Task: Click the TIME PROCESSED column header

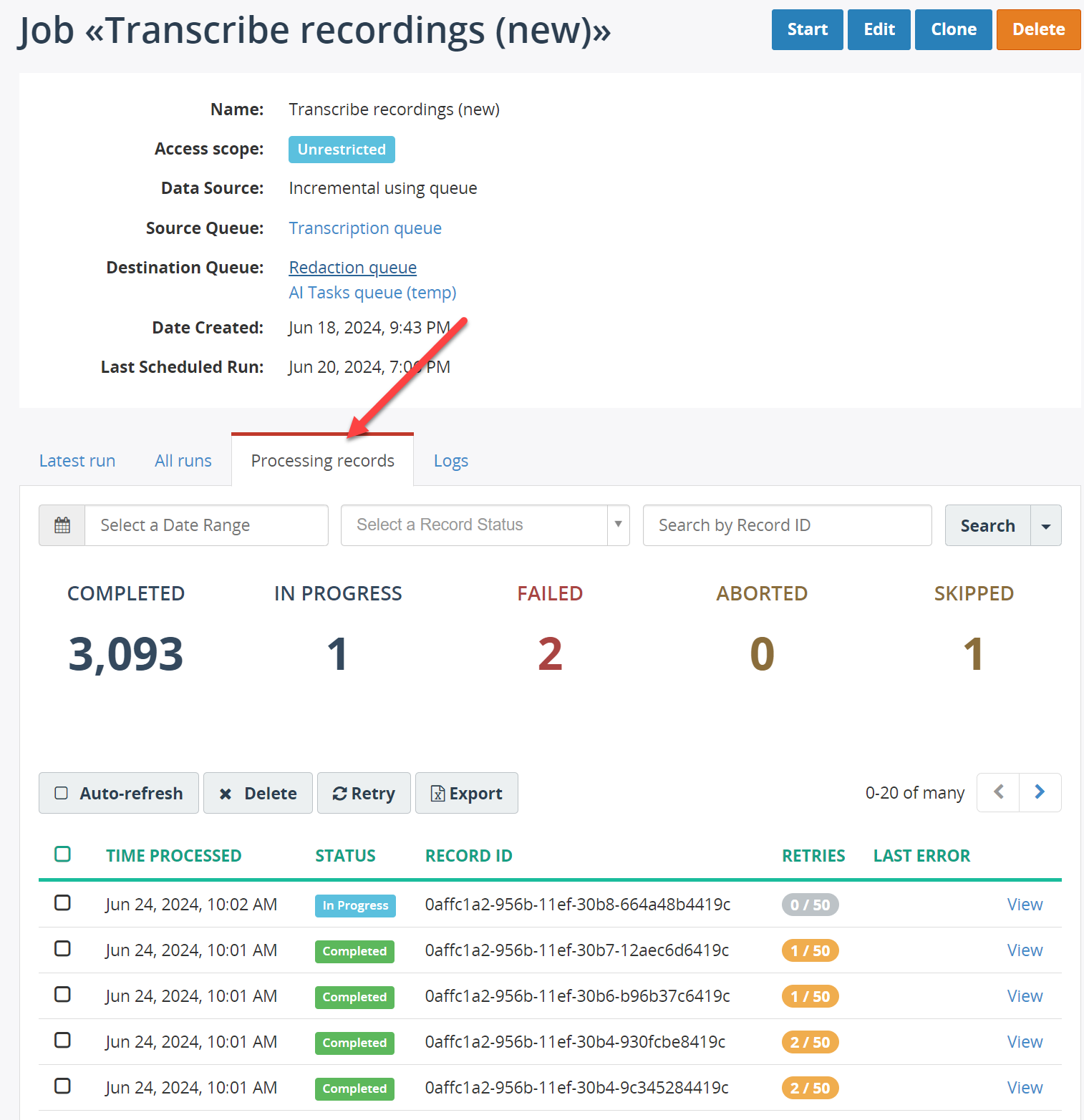Action: pos(174,856)
